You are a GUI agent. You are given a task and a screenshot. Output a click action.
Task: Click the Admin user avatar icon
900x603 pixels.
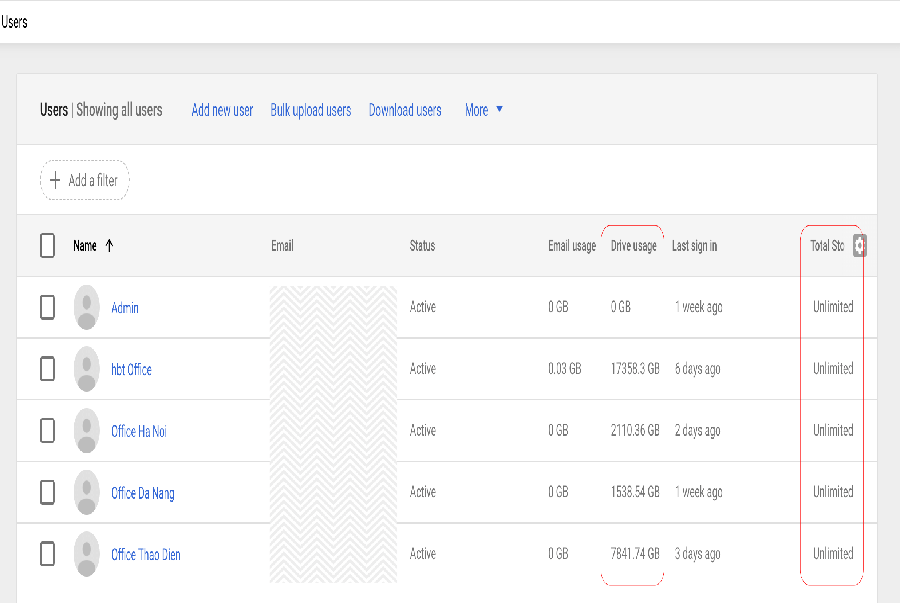87,307
